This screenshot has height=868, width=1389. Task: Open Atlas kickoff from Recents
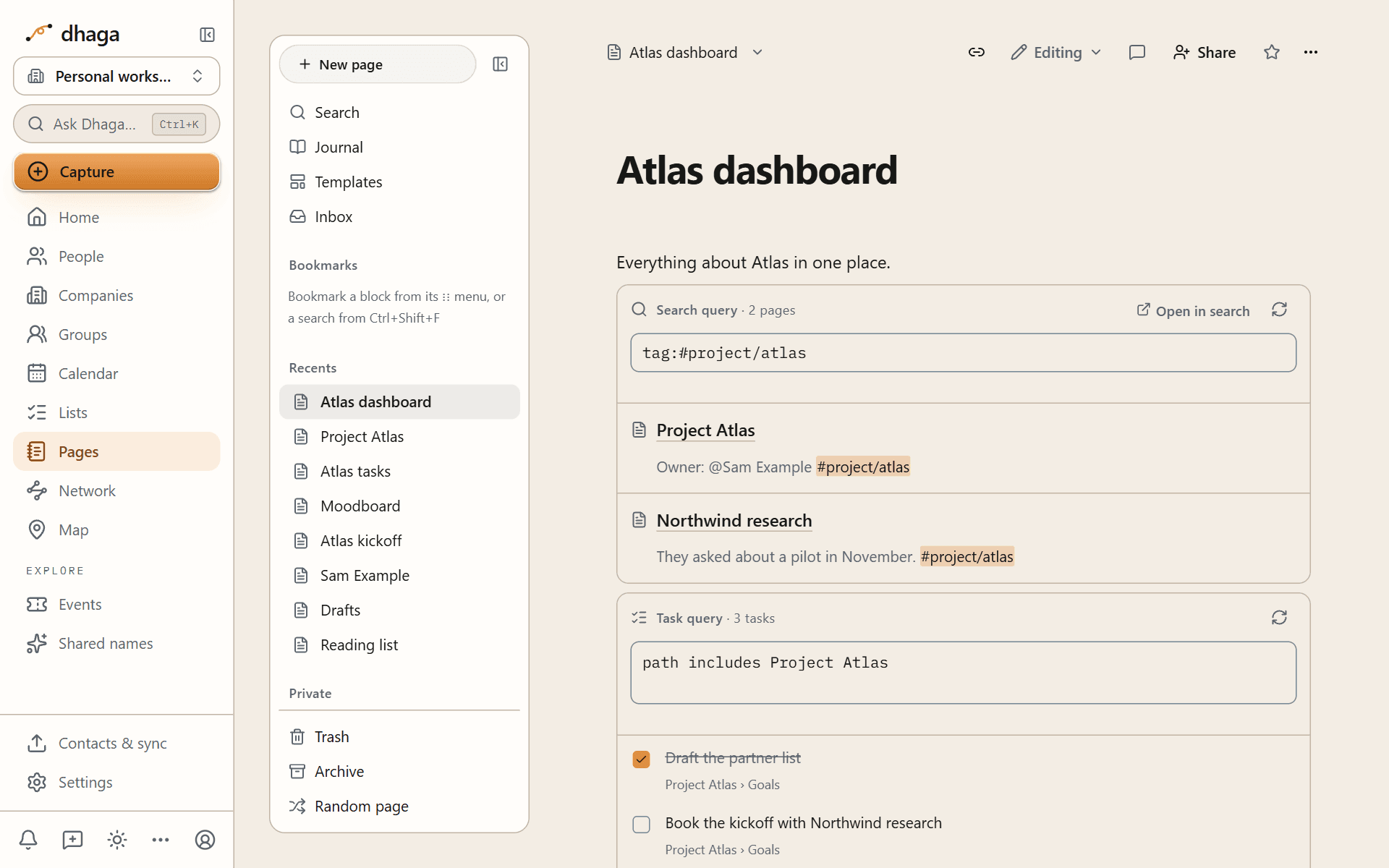coord(399,540)
